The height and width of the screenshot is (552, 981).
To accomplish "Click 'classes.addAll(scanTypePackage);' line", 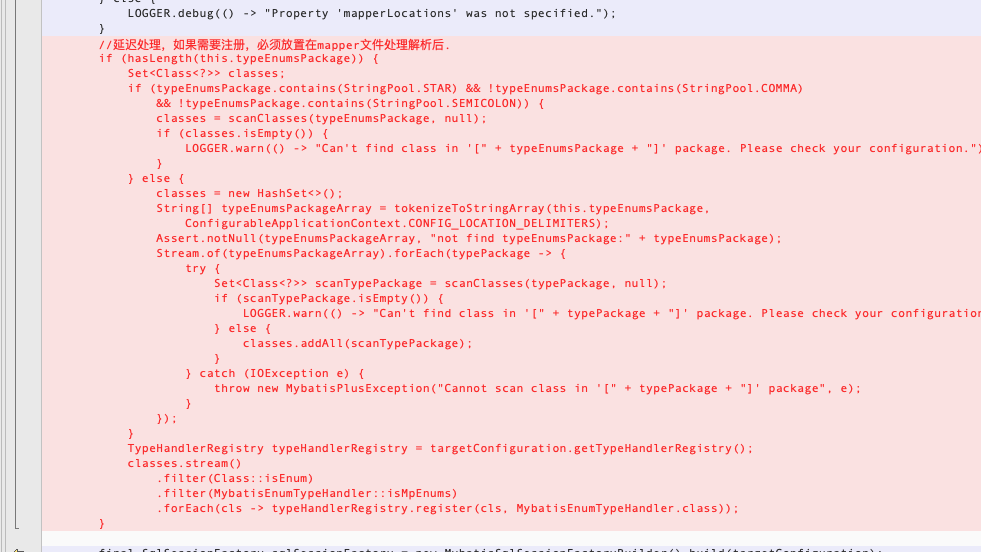I will click(x=357, y=344).
